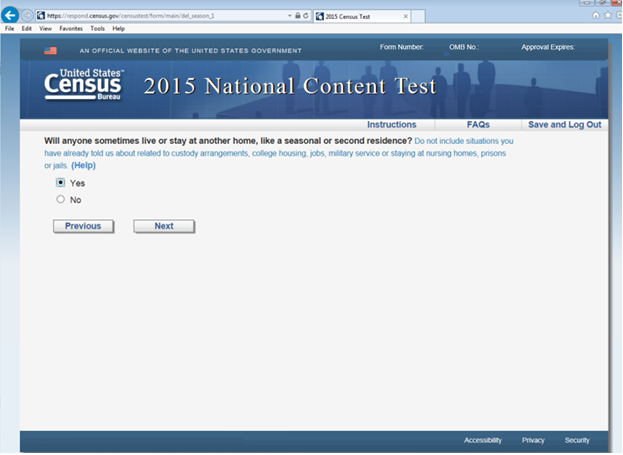Screen dimensions: 623x455
Task: Click Save and Log Out
Action: click(x=565, y=125)
